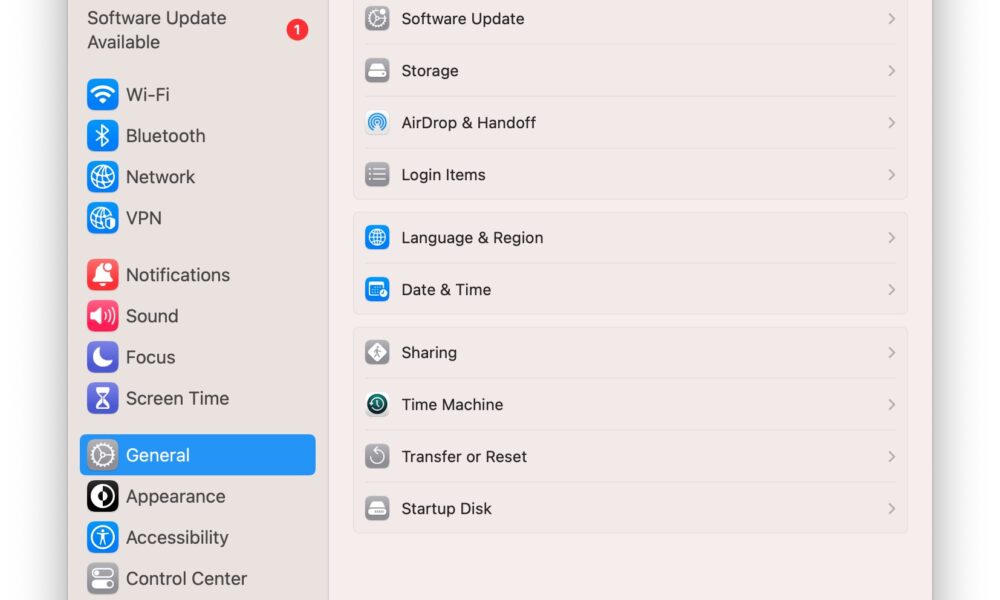This screenshot has height=600, width=1000.
Task: Click the AirDrop & Handoff icon
Action: (x=377, y=122)
